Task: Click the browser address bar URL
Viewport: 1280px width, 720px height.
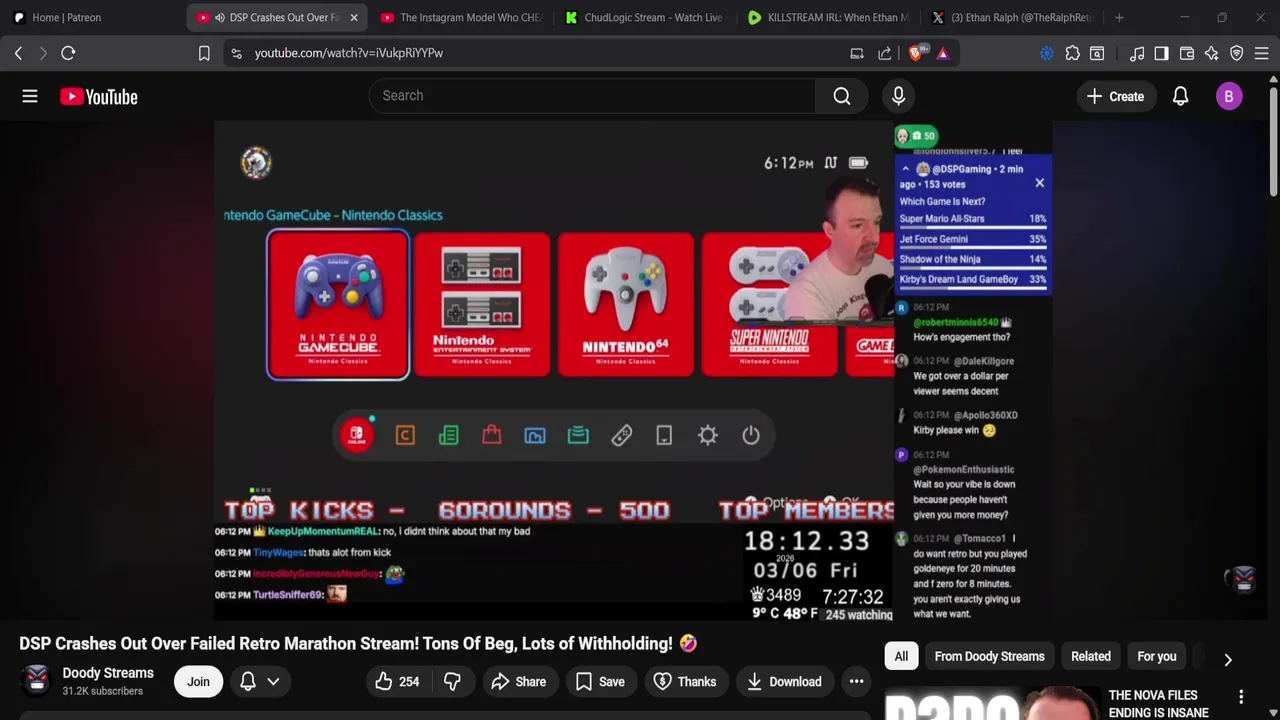Action: tap(348, 53)
